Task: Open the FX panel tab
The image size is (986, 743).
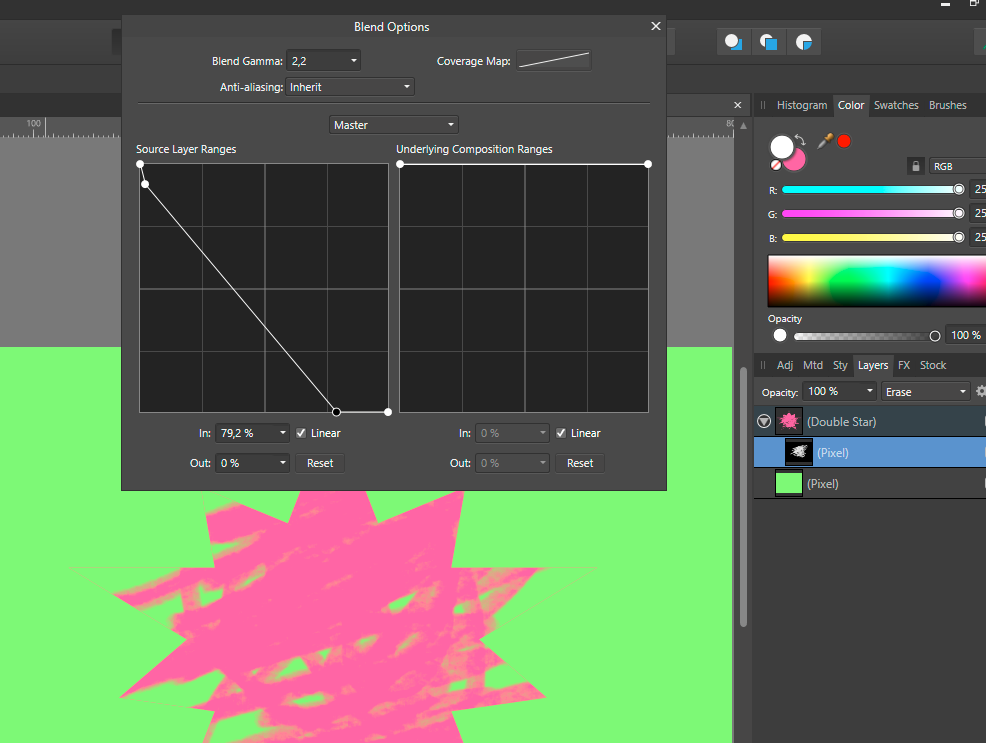Action: tap(904, 365)
